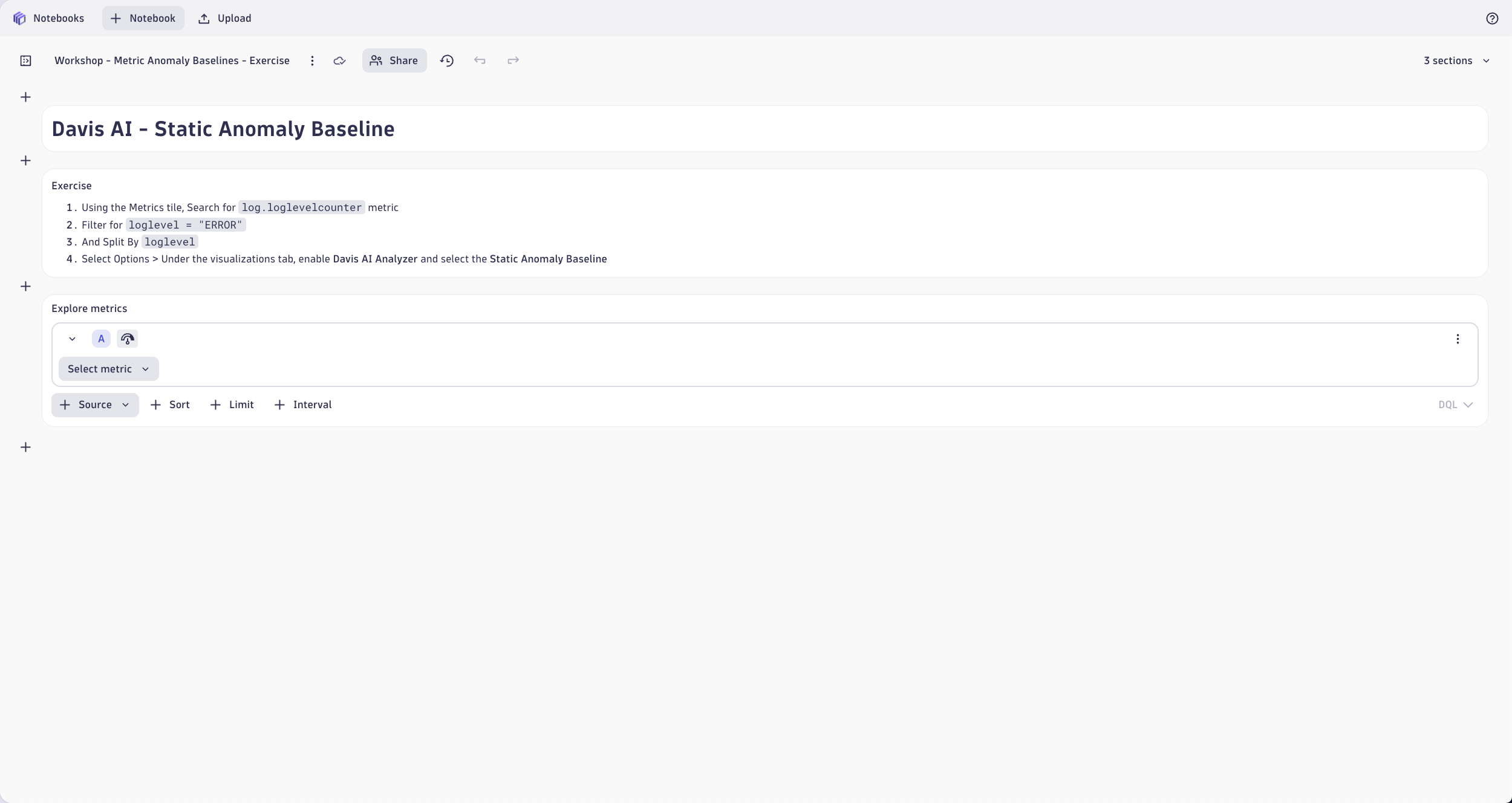Click the Split By loglevel code text
Screen dimensions: 1512x803
coord(170,242)
